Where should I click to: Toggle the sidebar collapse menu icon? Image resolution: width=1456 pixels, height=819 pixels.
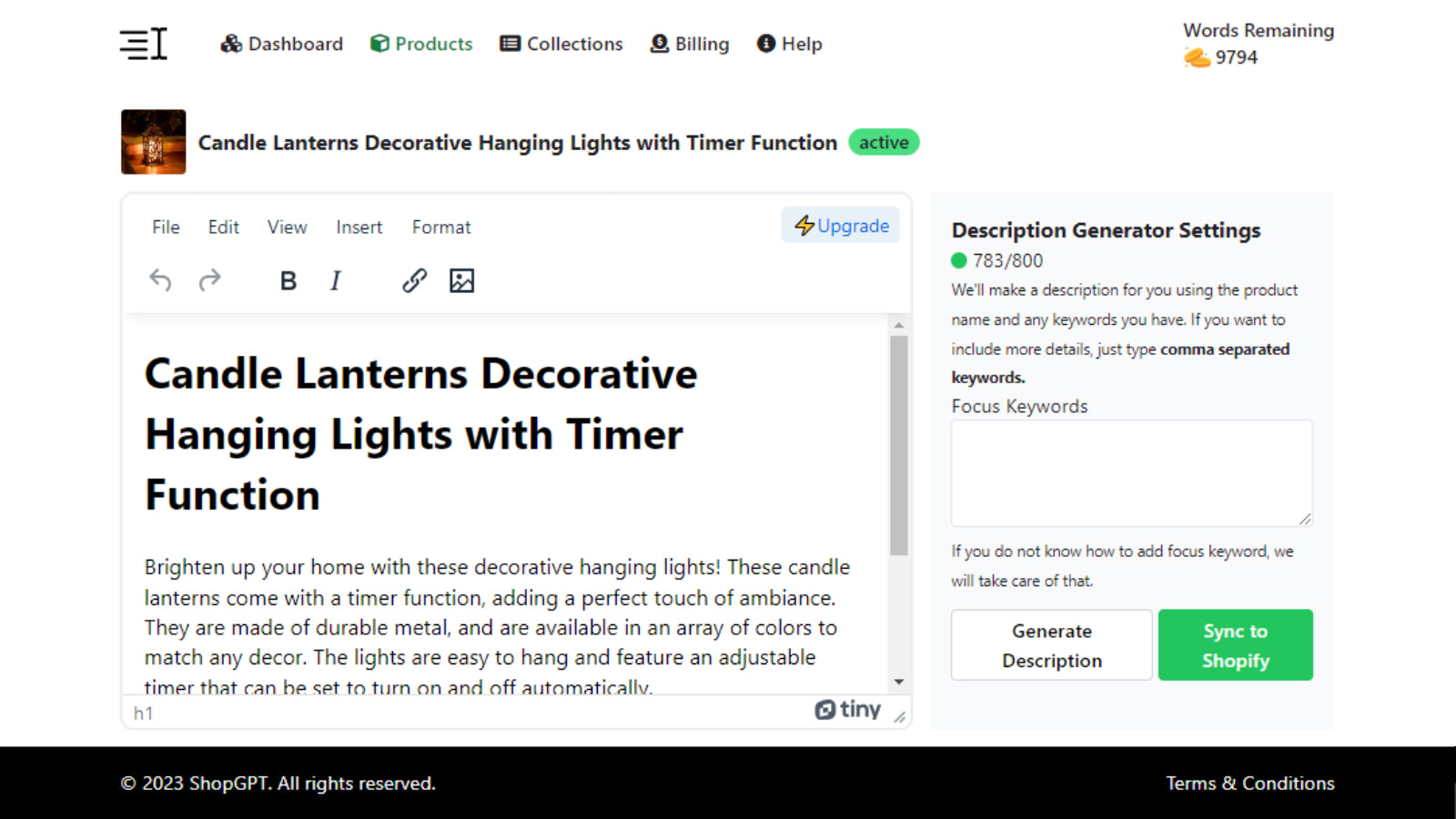point(144,44)
